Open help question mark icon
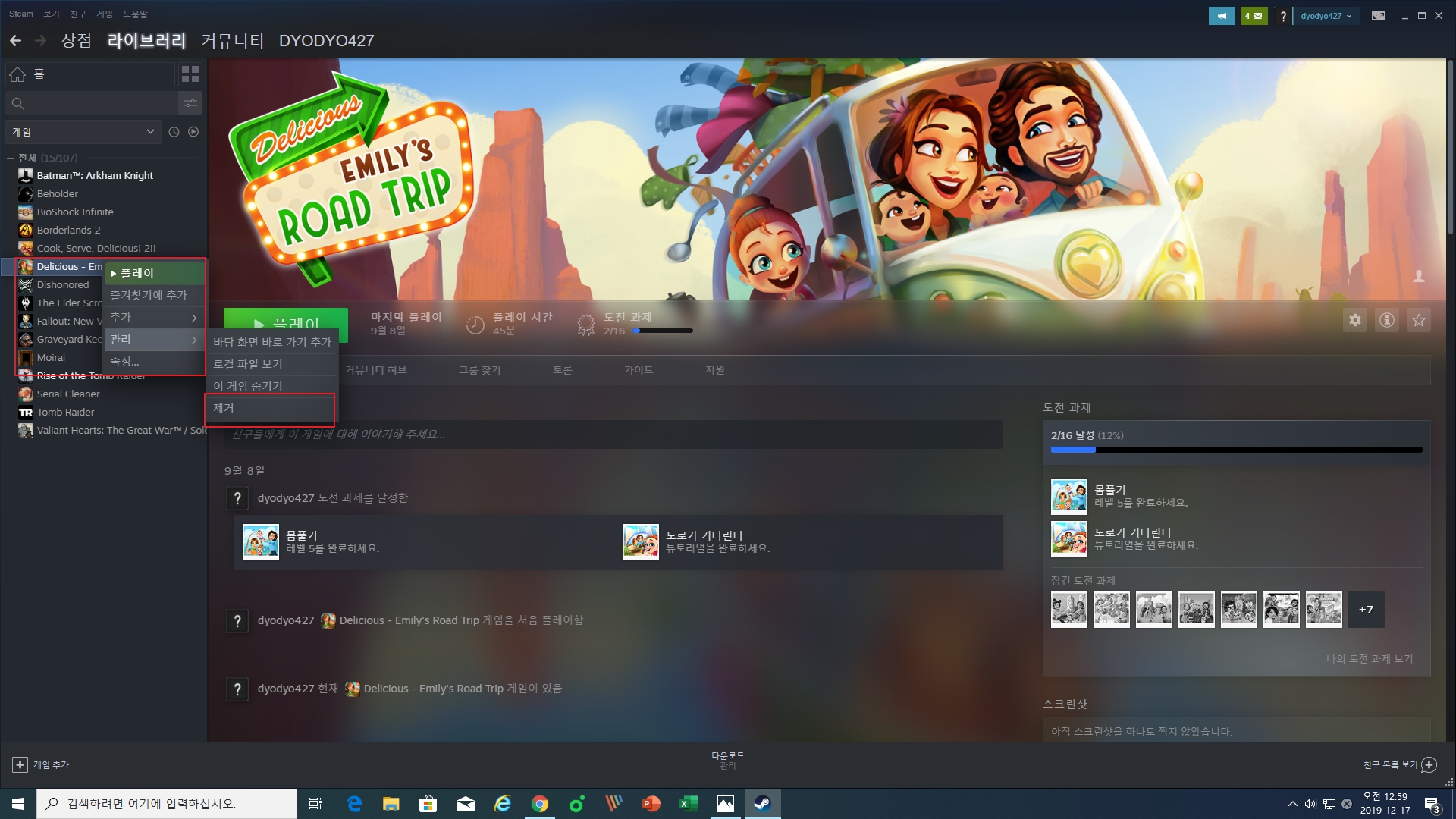Screen dimensions: 1456x819 coord(1282,15)
